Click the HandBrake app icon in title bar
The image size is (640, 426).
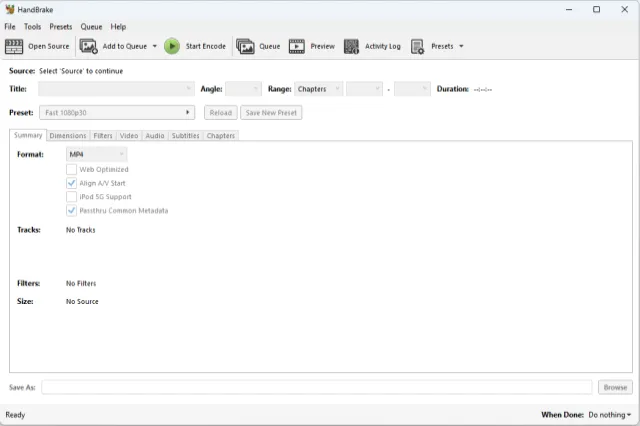click(x=10, y=9)
